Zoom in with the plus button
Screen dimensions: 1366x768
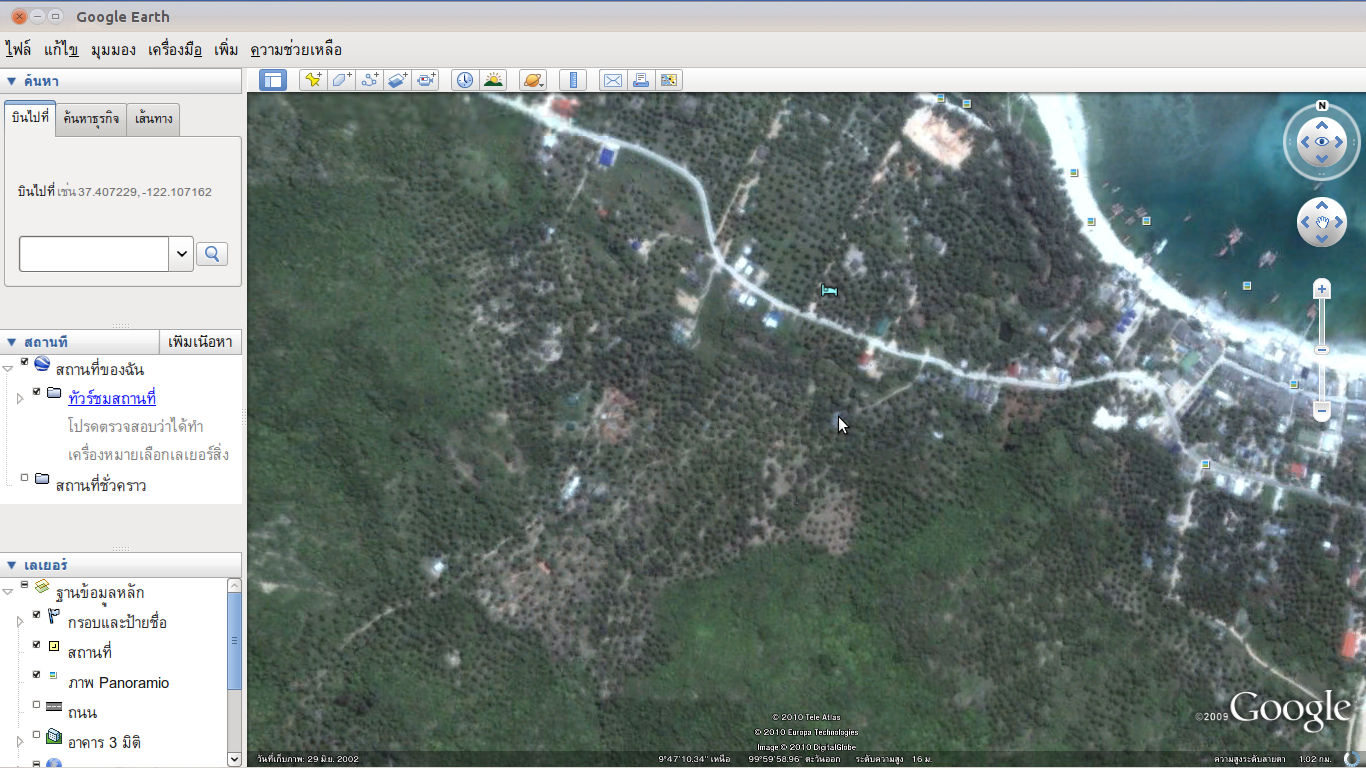pos(1322,289)
